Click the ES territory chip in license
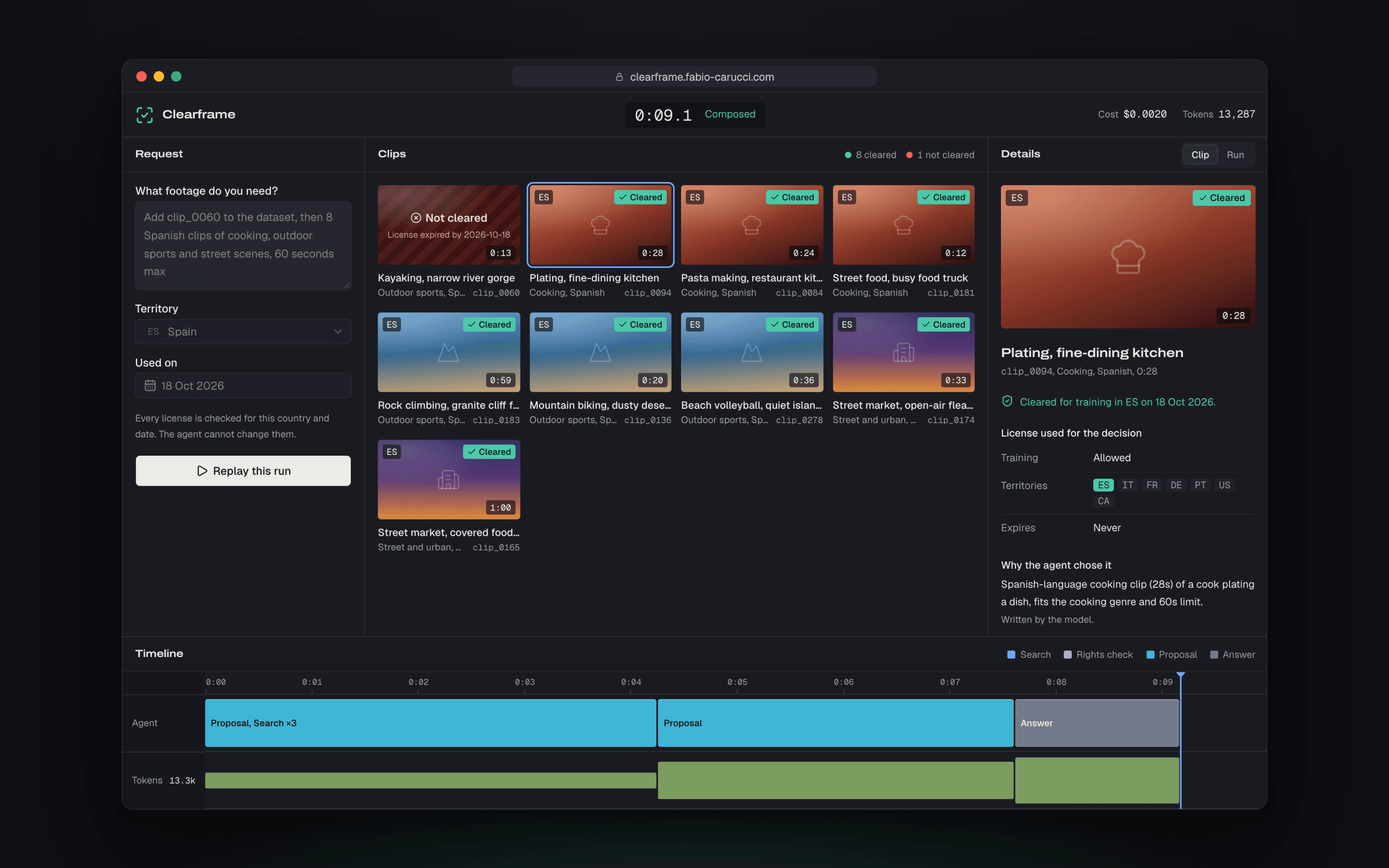The height and width of the screenshot is (868, 1389). (1103, 485)
